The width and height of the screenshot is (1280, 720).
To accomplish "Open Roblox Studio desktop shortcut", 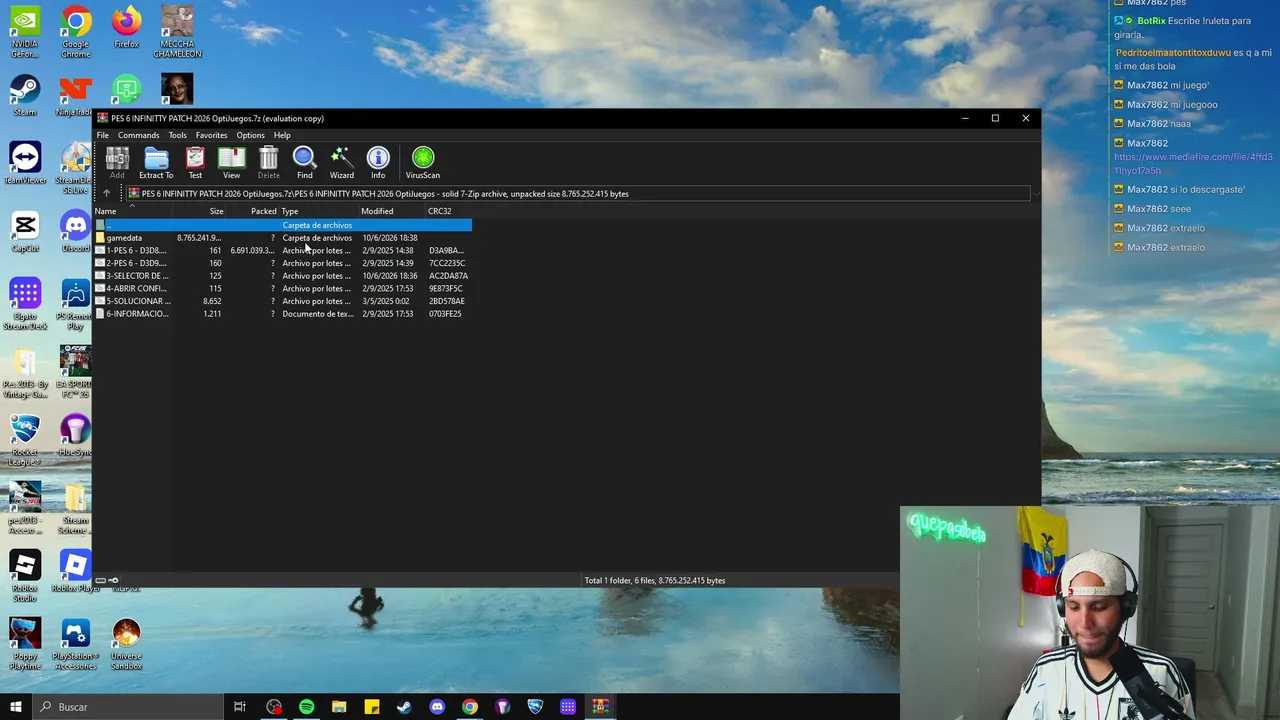I will [25, 576].
